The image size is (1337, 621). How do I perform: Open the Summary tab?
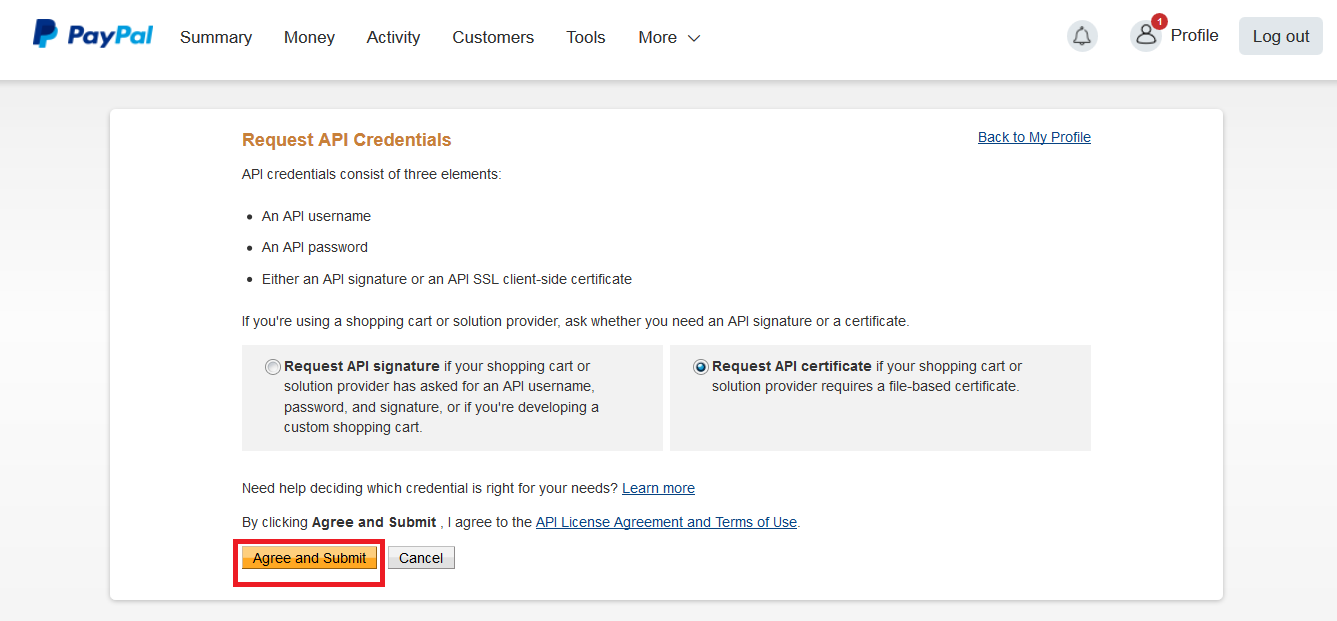tap(216, 37)
